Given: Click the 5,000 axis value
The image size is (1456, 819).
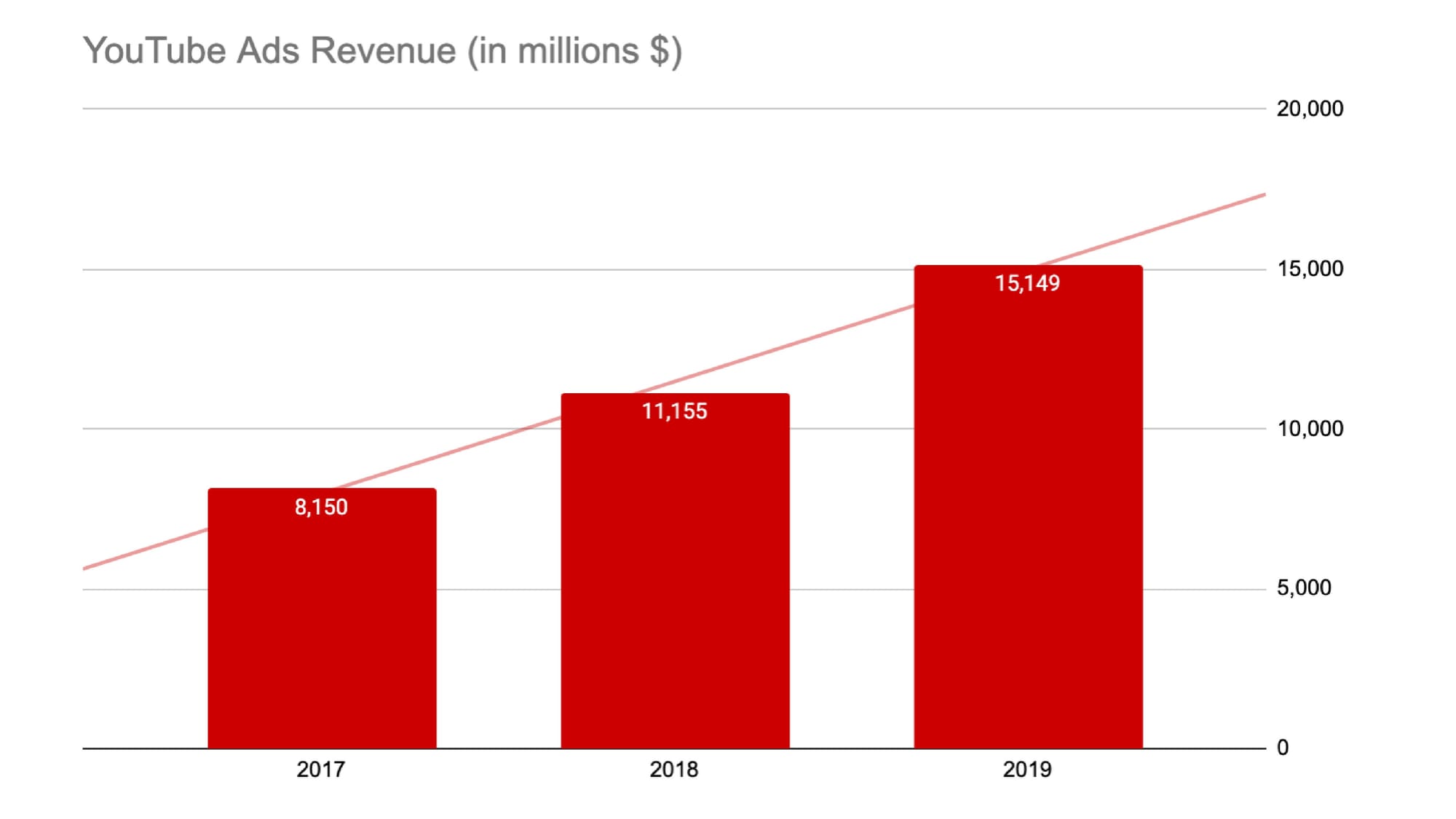Looking at the screenshot, I should pos(1303,588).
